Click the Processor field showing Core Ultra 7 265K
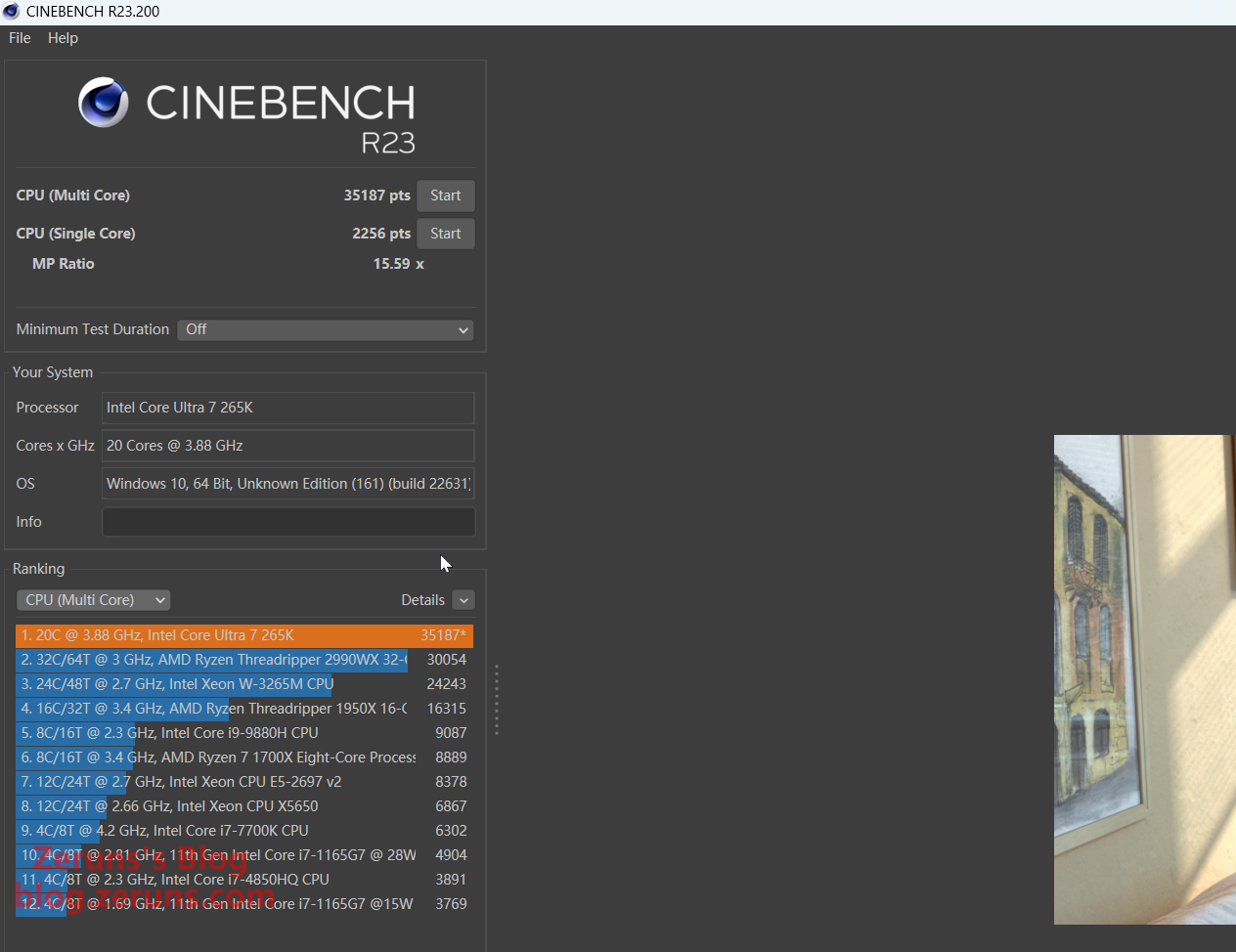Screen dimensions: 1236x952 click(288, 408)
